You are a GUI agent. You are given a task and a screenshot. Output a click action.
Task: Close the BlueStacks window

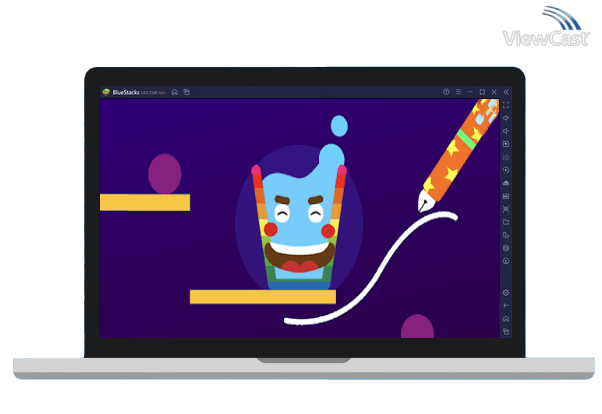click(494, 92)
